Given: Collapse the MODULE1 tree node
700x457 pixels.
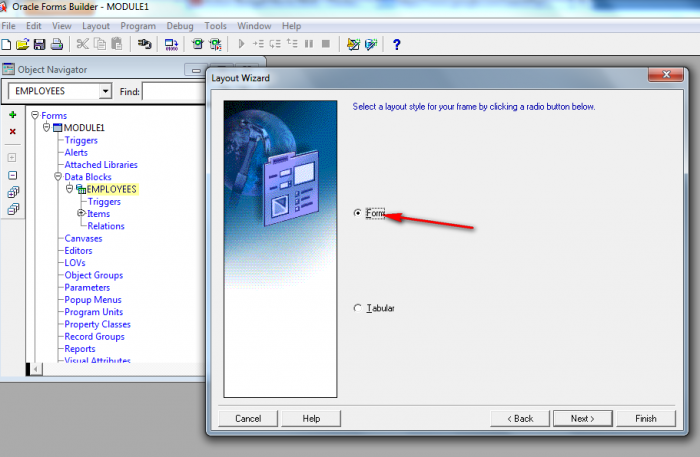Looking at the screenshot, I should click(x=46, y=127).
